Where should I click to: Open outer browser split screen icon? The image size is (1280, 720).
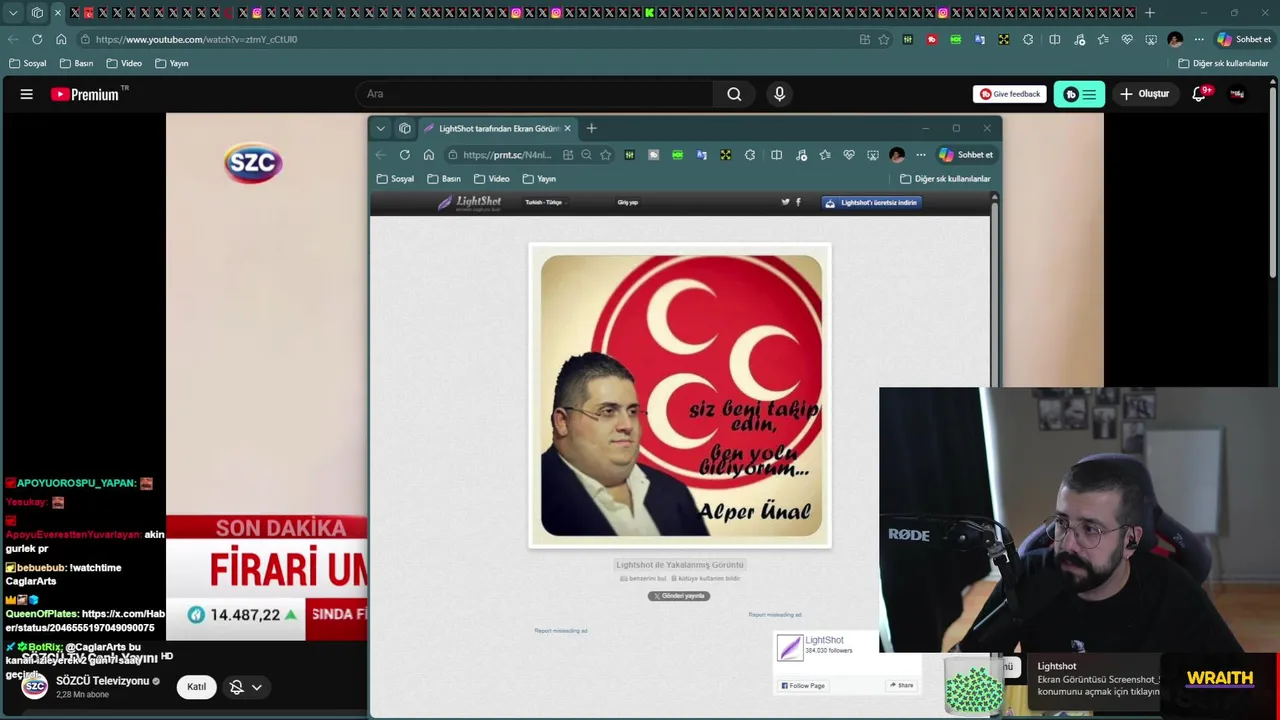pyautogui.click(x=1054, y=39)
